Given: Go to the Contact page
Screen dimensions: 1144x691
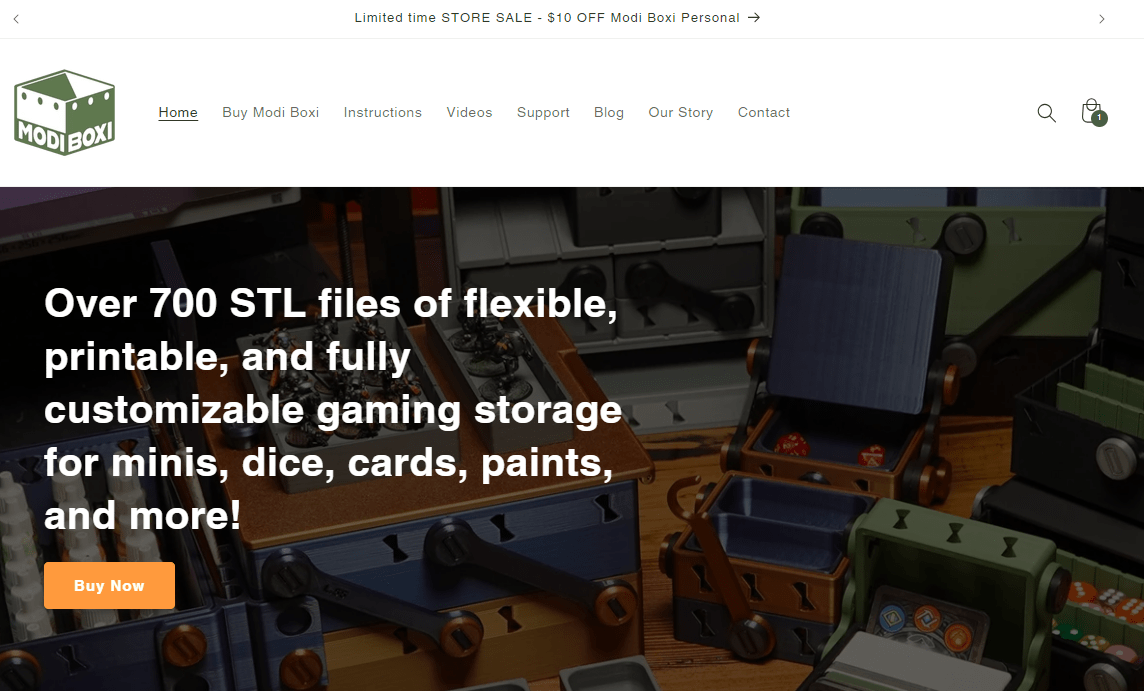Looking at the screenshot, I should coord(764,112).
